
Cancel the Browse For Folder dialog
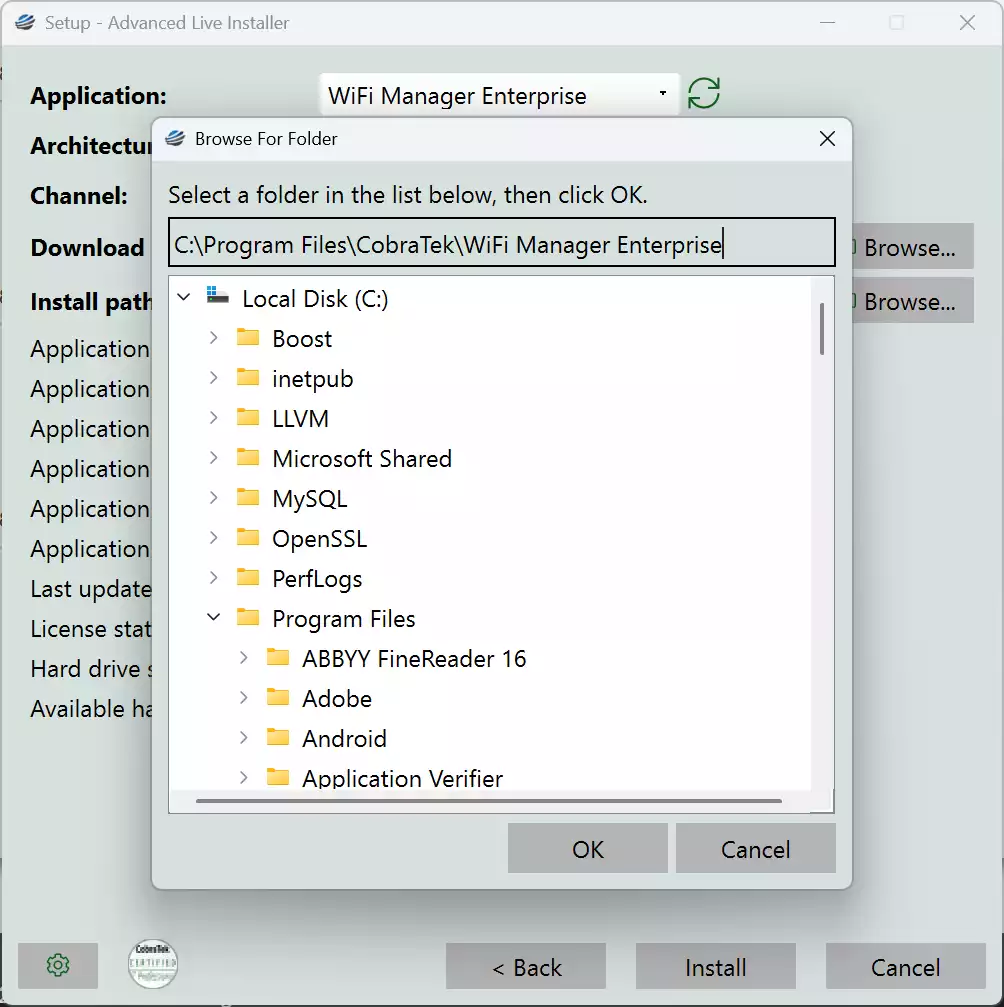tap(755, 848)
